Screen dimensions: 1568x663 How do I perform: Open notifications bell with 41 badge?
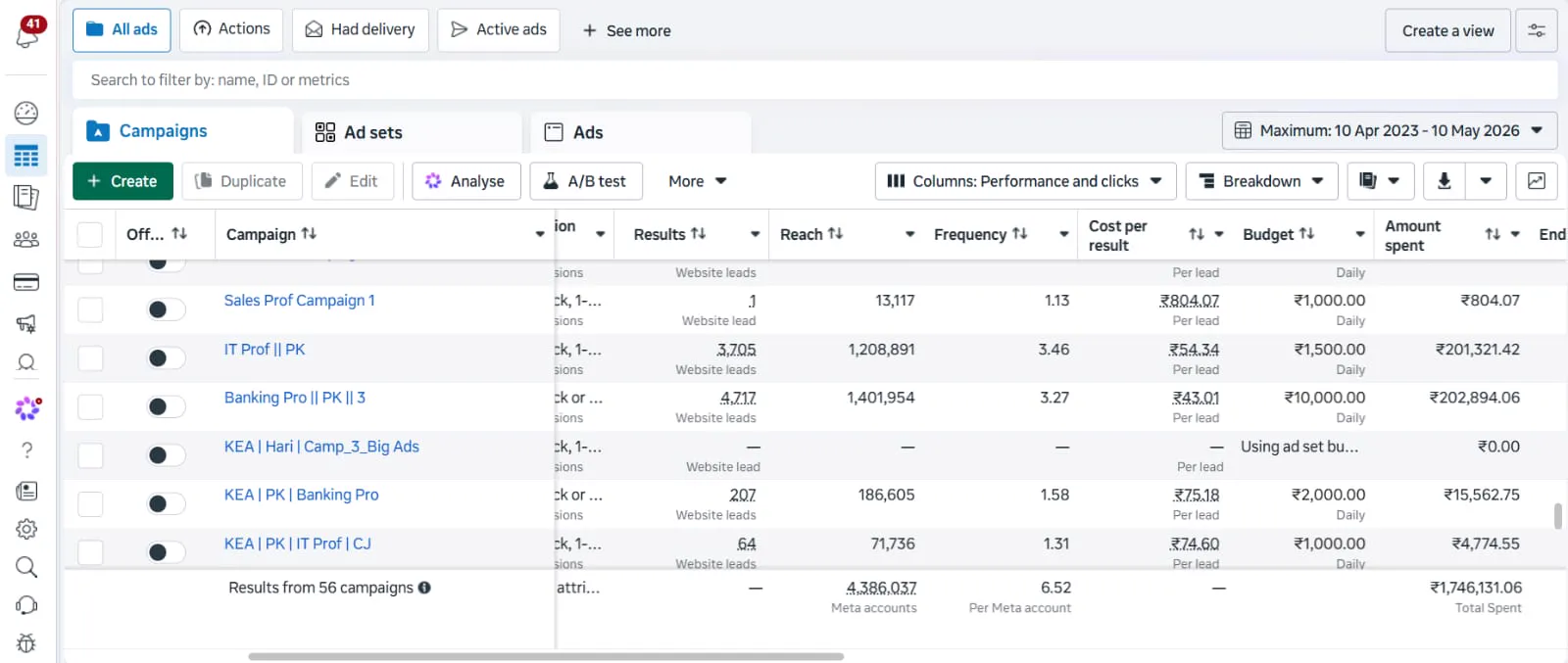[x=27, y=33]
